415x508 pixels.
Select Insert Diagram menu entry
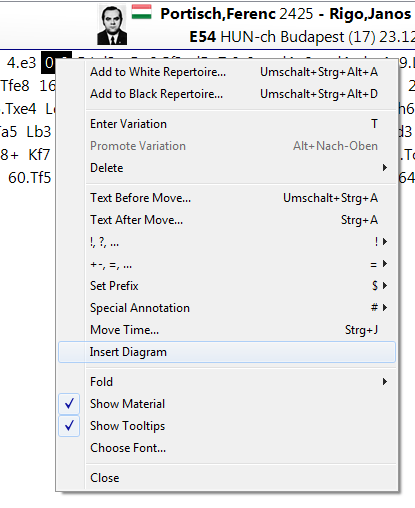pos(227,352)
